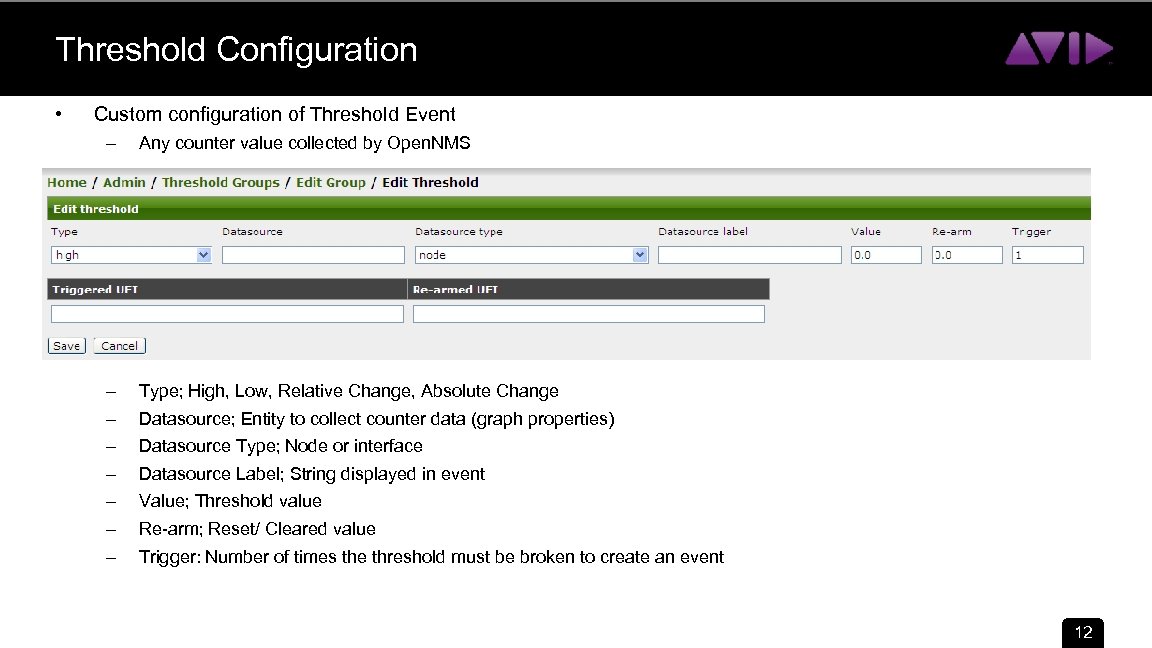The image size is (1152, 648).
Task: Open the Datasource type dropdown showing node
Action: coord(520,254)
